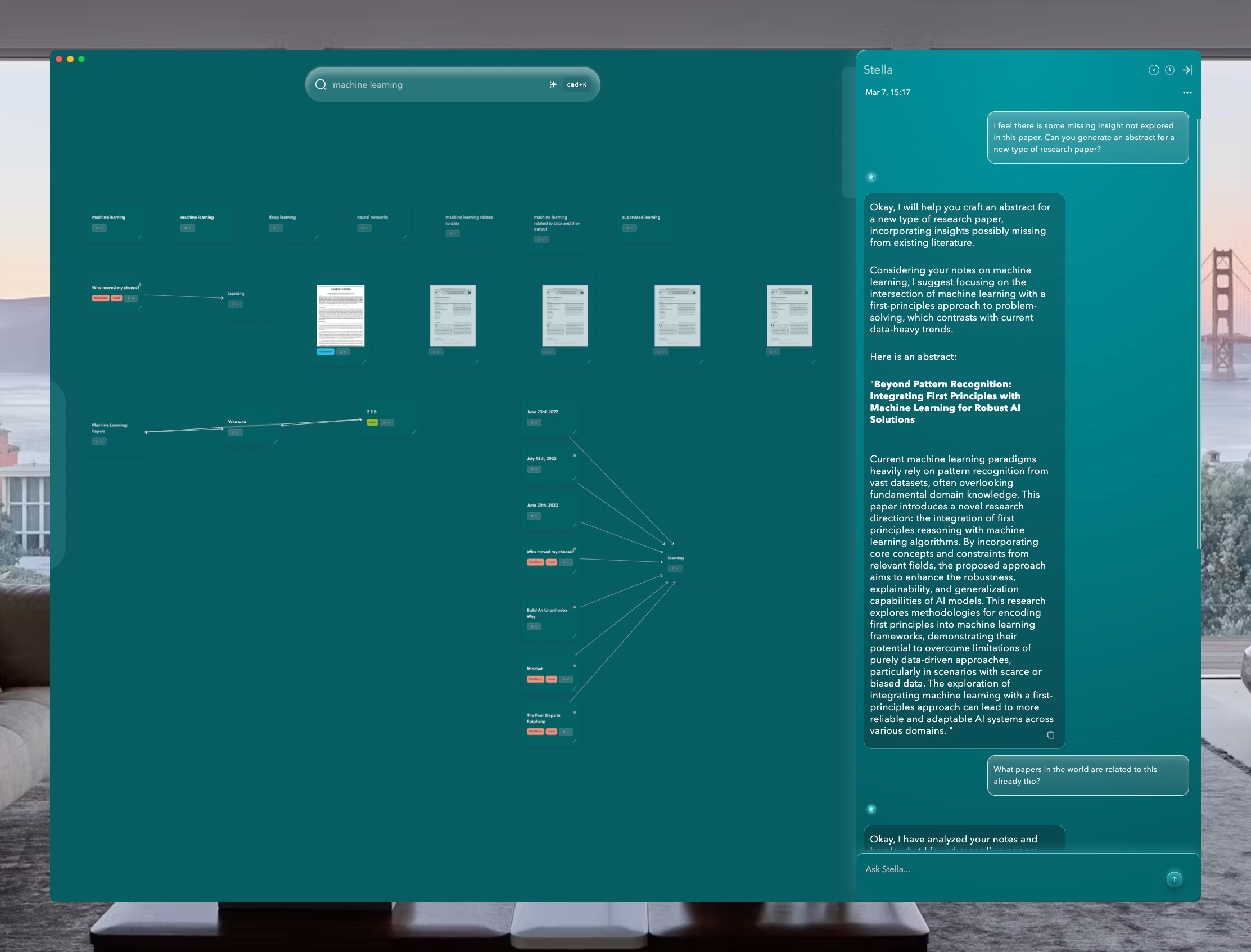Open tag dropdown on neural networks card
Viewport: 1251px width, 952px height.
point(364,228)
